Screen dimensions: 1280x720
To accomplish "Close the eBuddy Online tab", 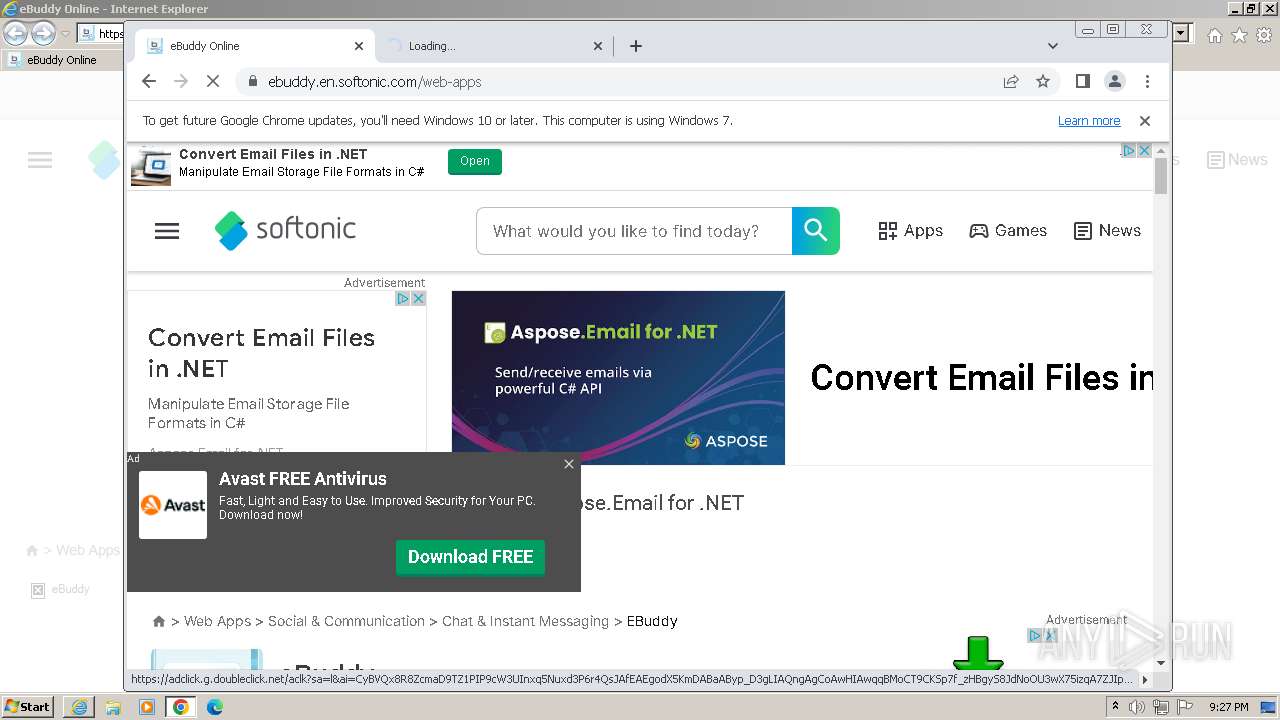I will click(x=359, y=46).
